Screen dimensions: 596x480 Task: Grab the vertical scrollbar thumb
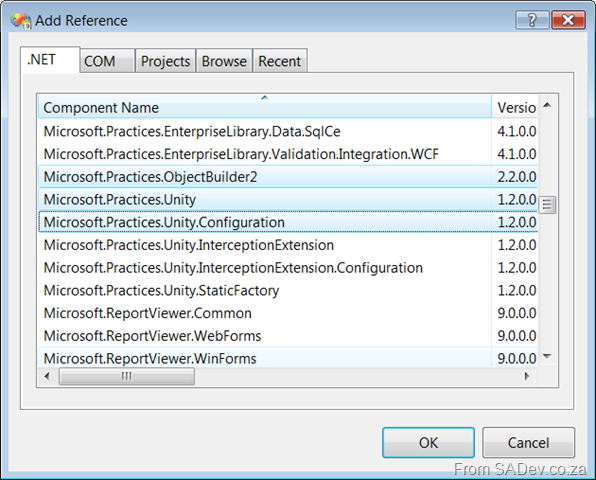point(547,205)
